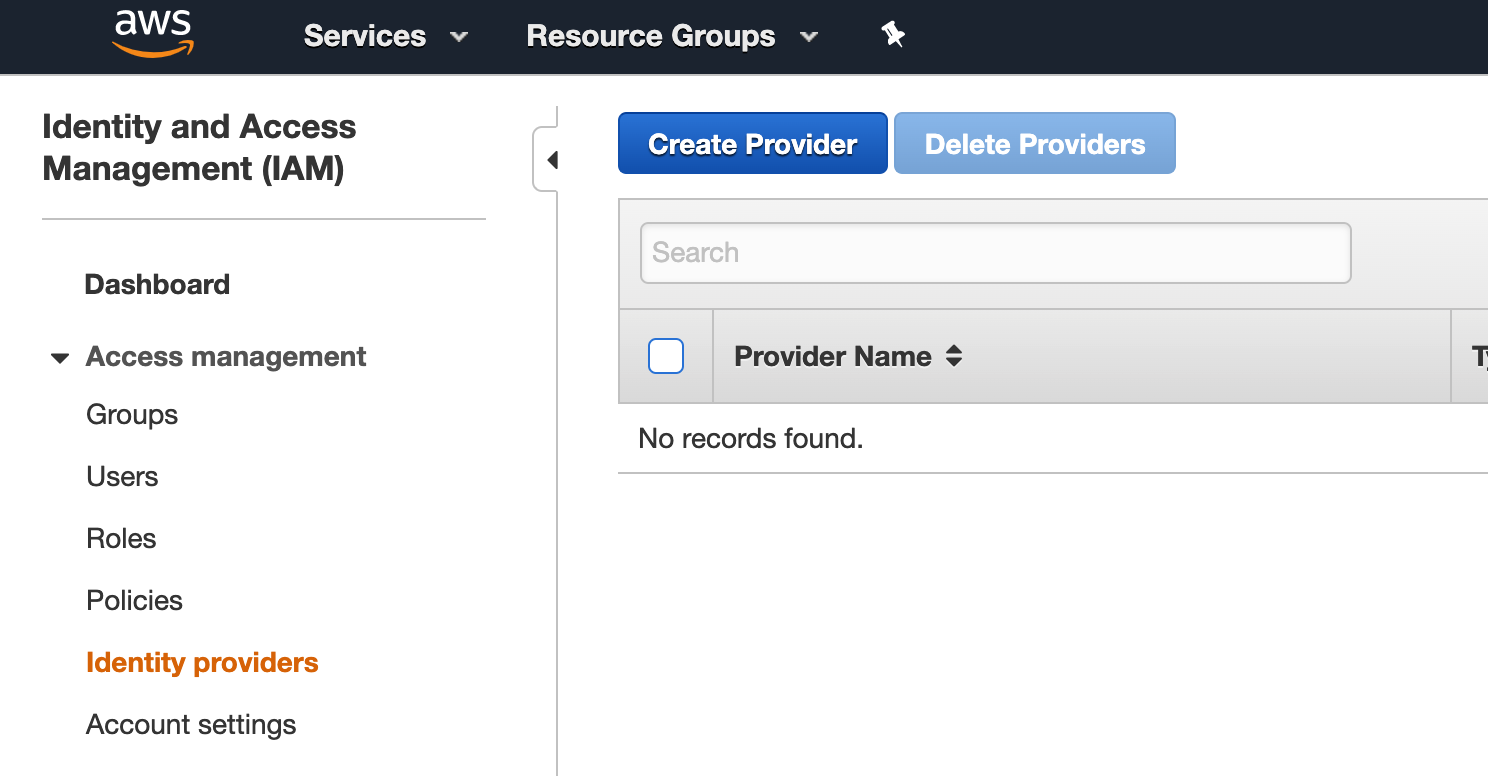
Task: Click the Provider Name column header
Action: pos(832,356)
